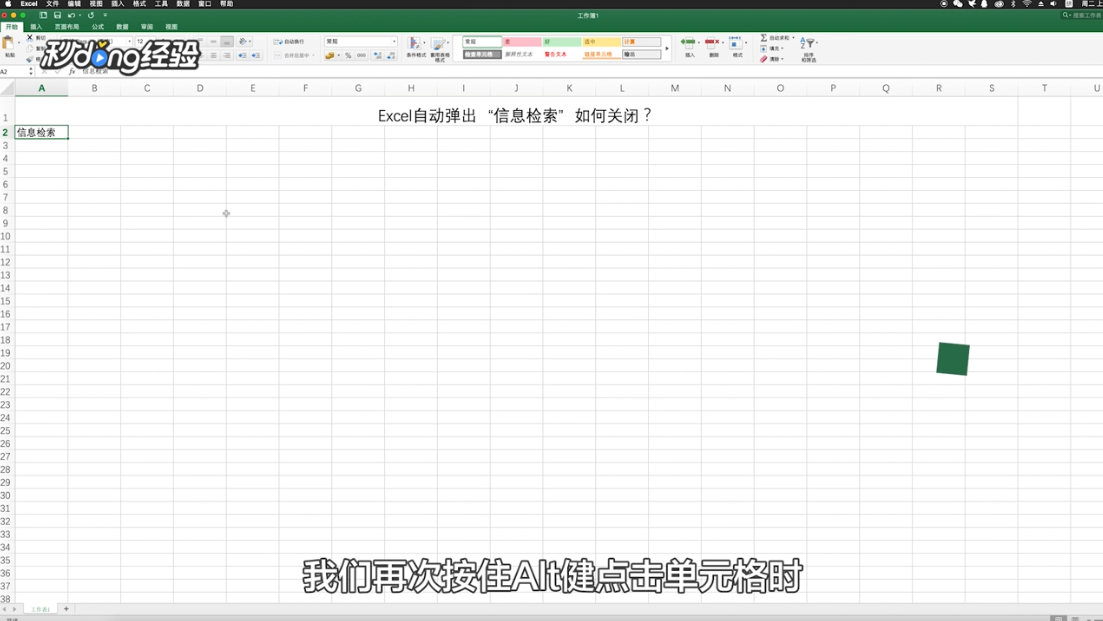Click the AutoSum sigma icon
The width and height of the screenshot is (1103, 621).
pos(763,37)
